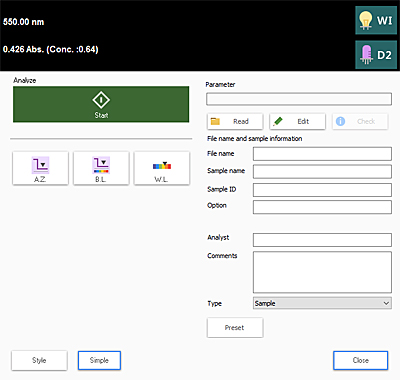Click the 0.426 Abs. reading
Viewport: 400px width, 380px height.
coord(51,49)
